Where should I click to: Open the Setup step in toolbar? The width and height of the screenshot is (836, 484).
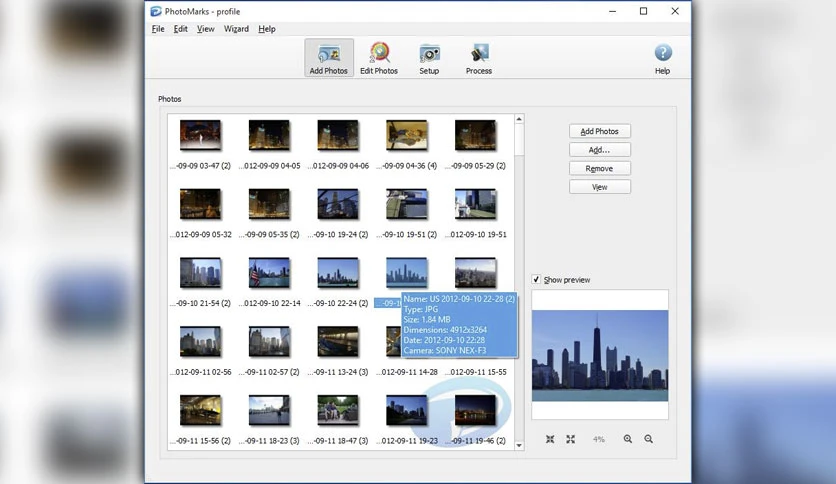coord(429,58)
